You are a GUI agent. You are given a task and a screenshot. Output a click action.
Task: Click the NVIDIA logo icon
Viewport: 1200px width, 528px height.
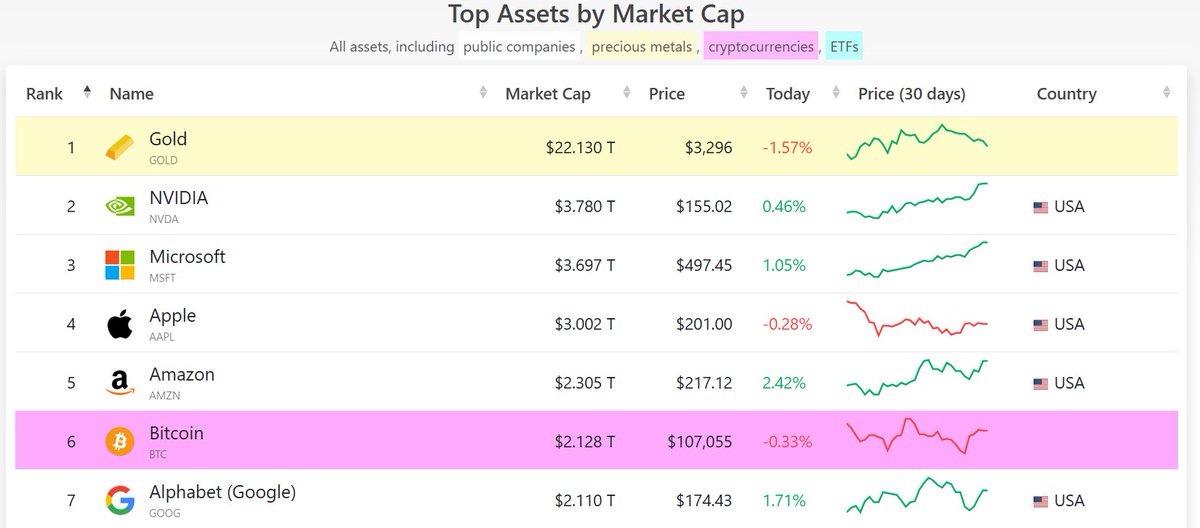(x=119, y=207)
